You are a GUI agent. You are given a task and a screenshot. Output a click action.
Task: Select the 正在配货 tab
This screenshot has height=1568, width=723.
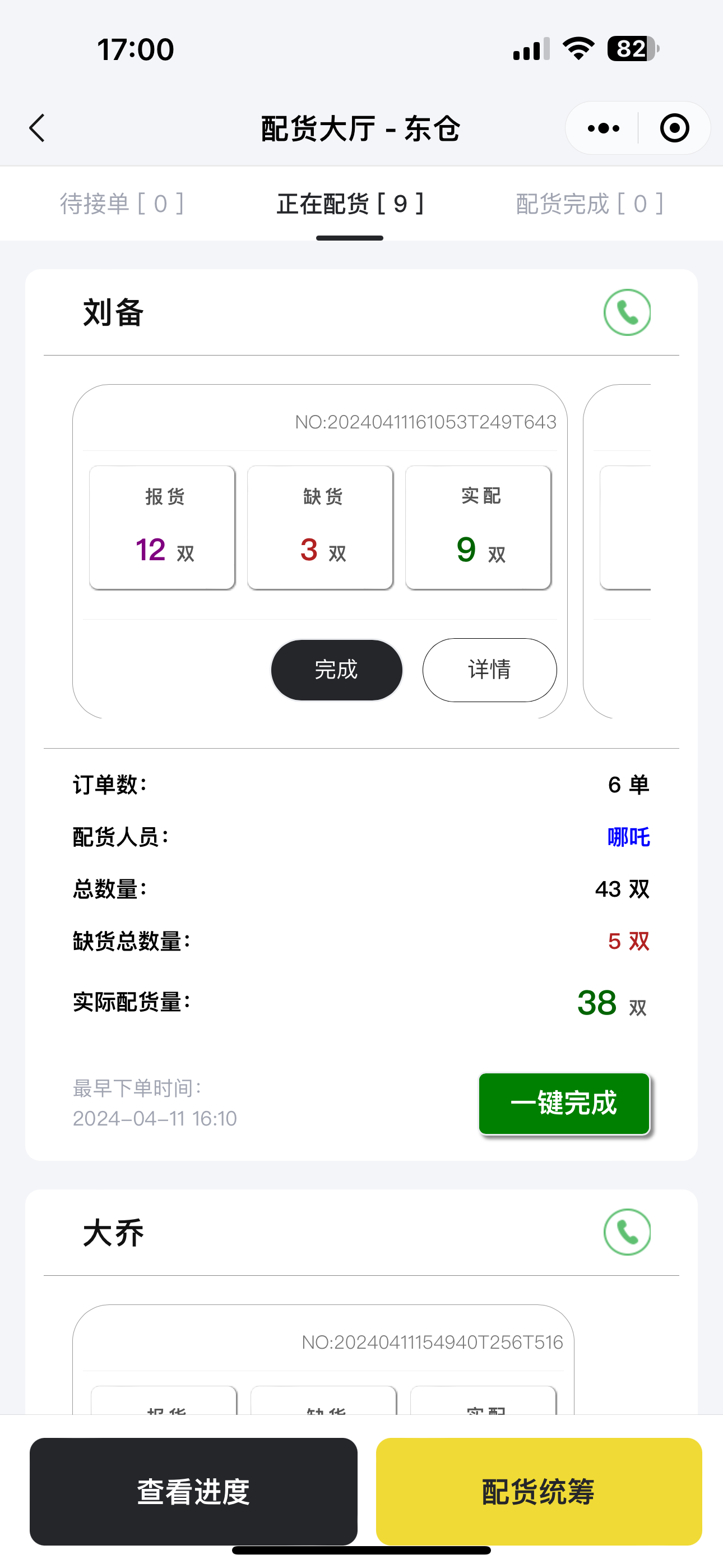tap(350, 204)
